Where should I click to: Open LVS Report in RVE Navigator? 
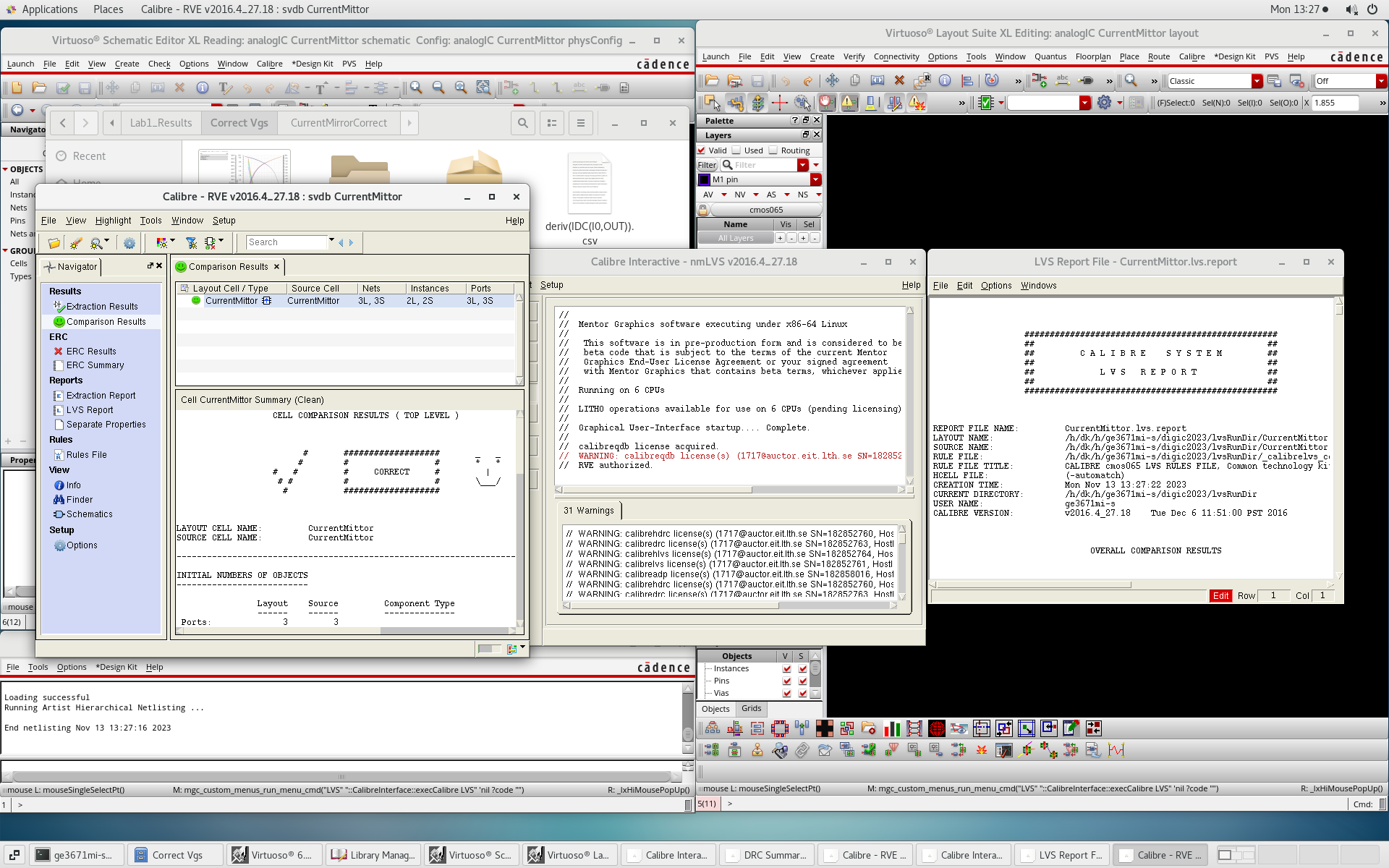pos(90,410)
